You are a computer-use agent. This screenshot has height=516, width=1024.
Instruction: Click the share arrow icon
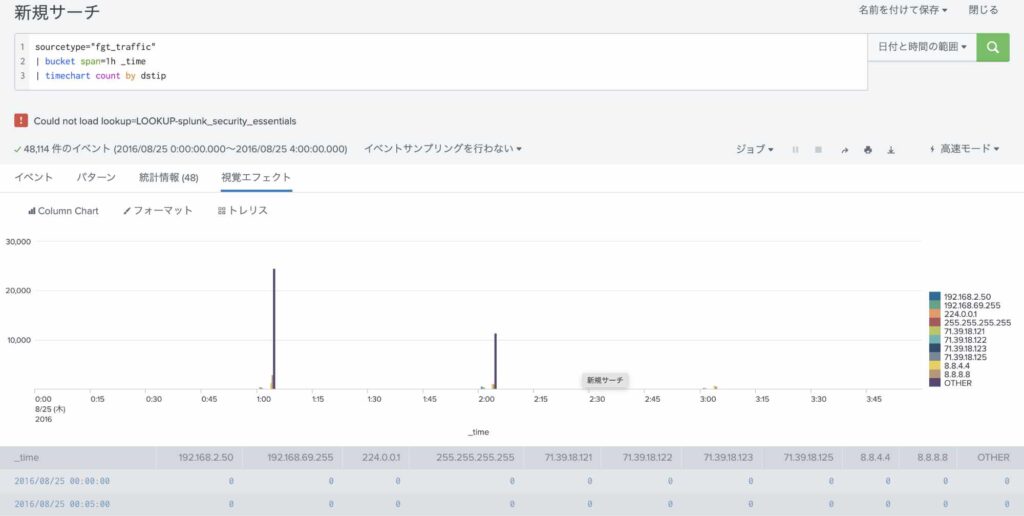tap(844, 149)
